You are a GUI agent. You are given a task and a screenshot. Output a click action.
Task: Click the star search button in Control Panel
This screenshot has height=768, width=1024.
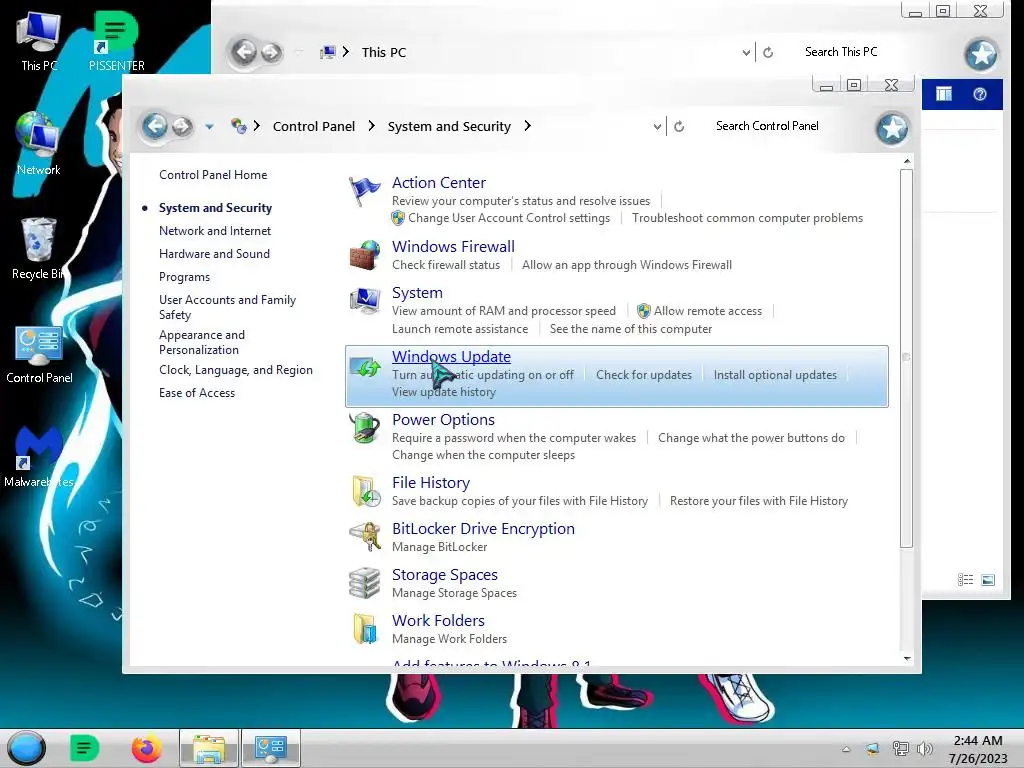[892, 127]
